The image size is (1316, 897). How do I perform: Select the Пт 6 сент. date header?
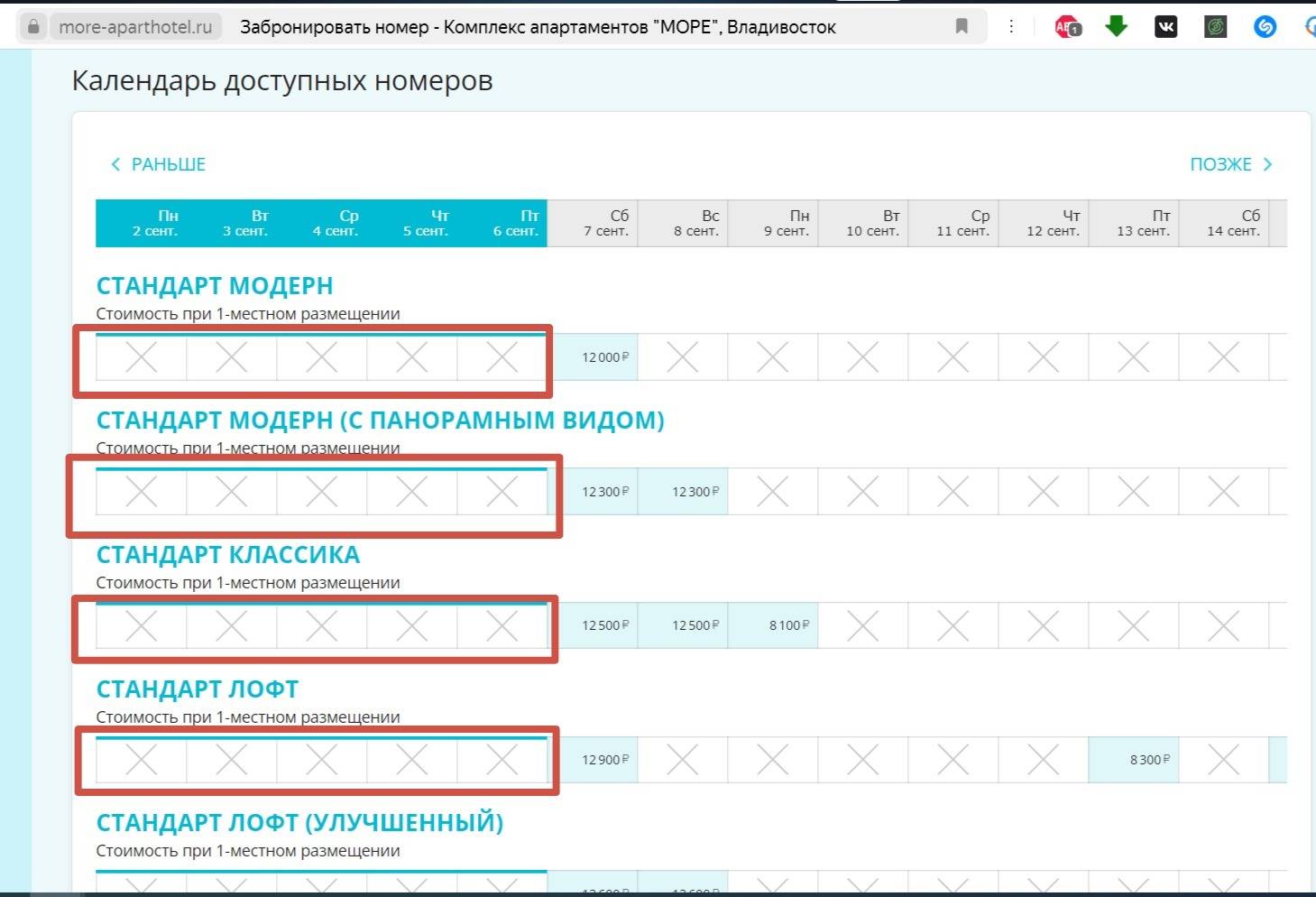coord(502,223)
